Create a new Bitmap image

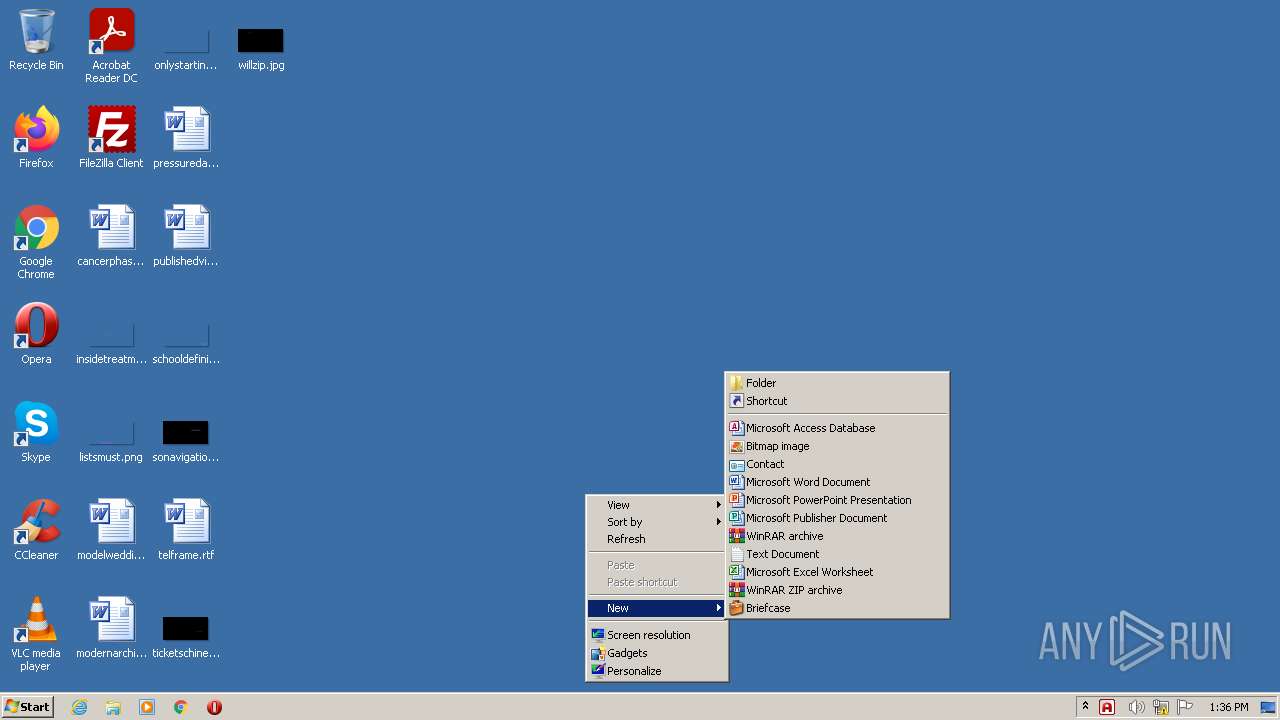(837, 446)
